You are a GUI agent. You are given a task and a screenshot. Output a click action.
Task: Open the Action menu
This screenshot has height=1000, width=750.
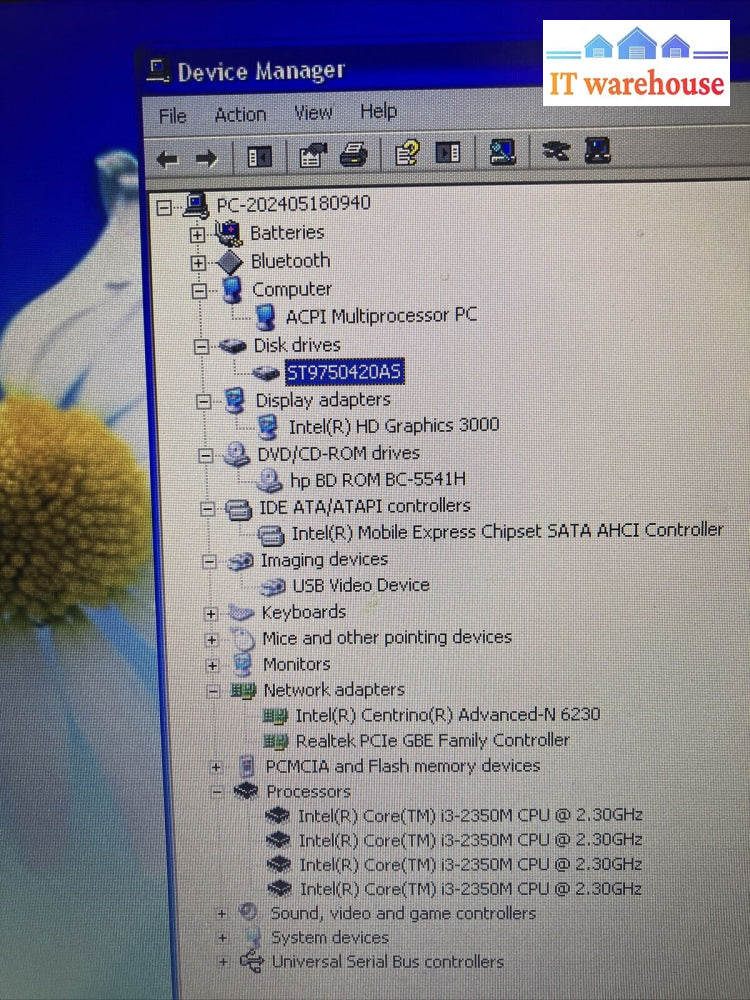(240, 114)
